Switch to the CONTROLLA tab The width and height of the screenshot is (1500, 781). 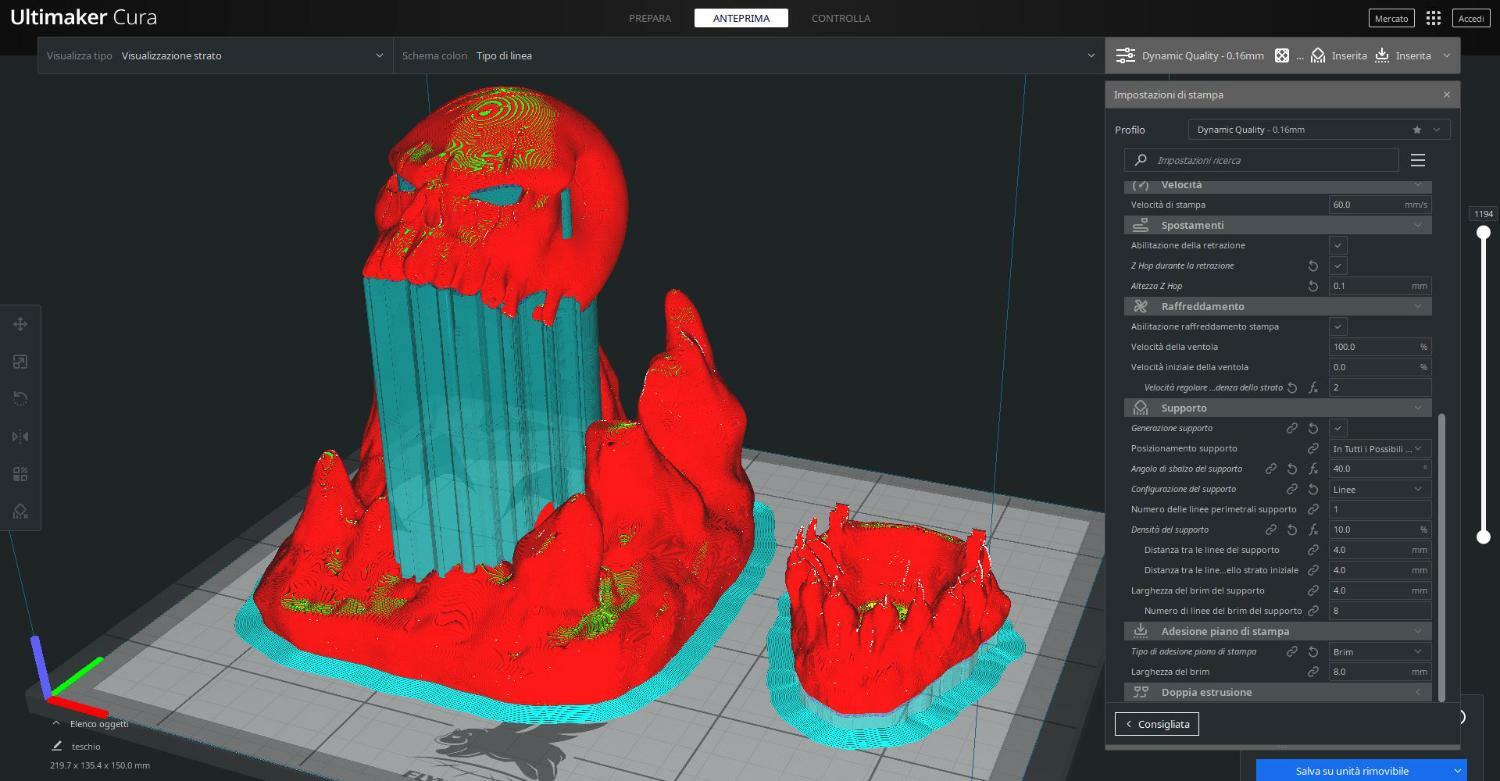pos(840,18)
